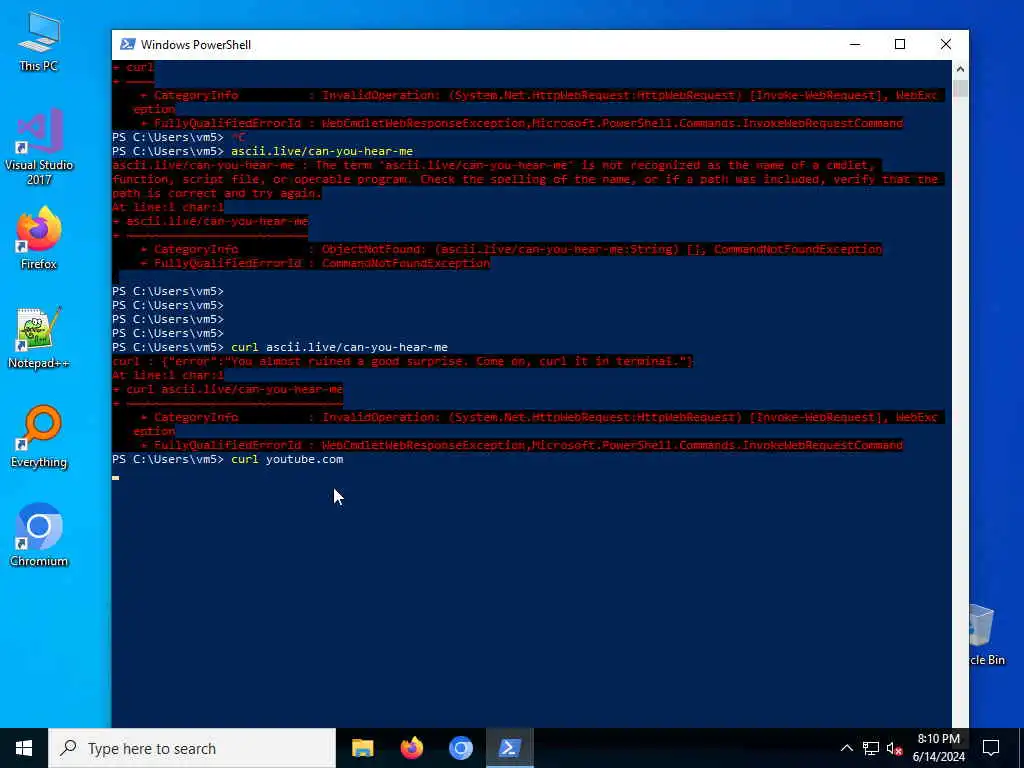1024x768 pixels.
Task: Click the PowerShell vertical scrollbar thumb
Action: (x=960, y=88)
